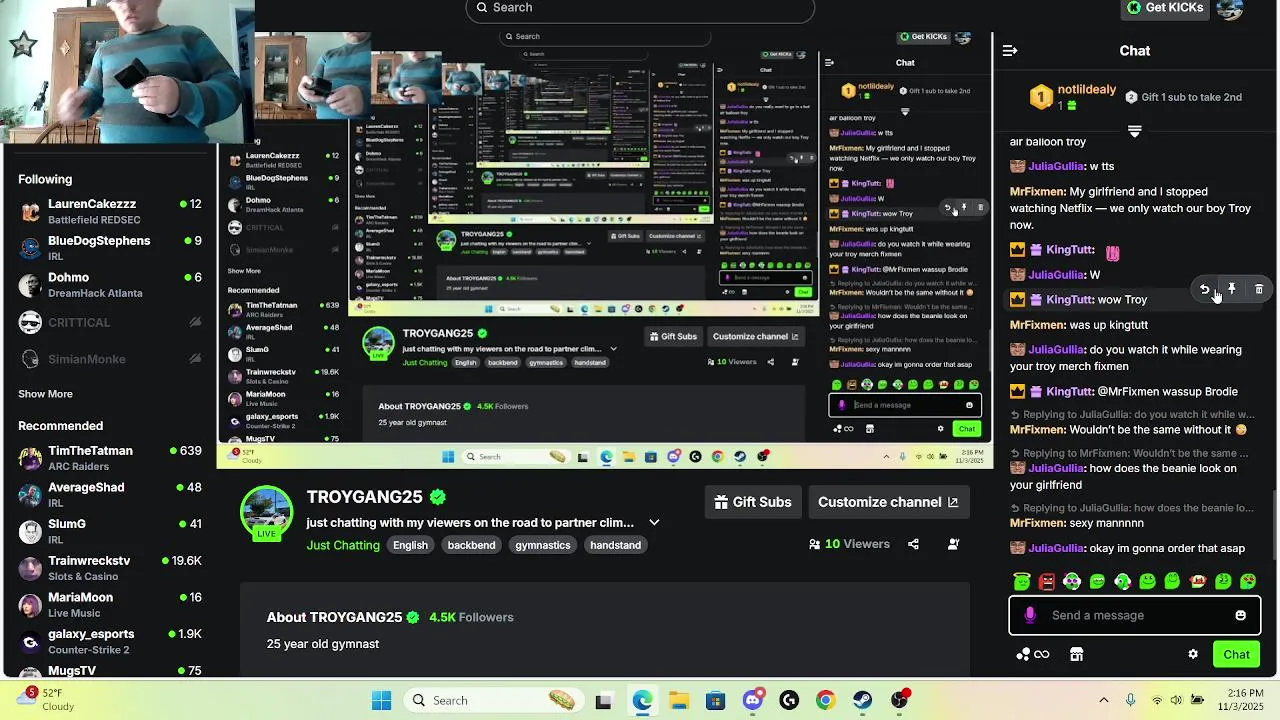Open the Just Chatting category link
1280x720 pixels.
coord(343,545)
